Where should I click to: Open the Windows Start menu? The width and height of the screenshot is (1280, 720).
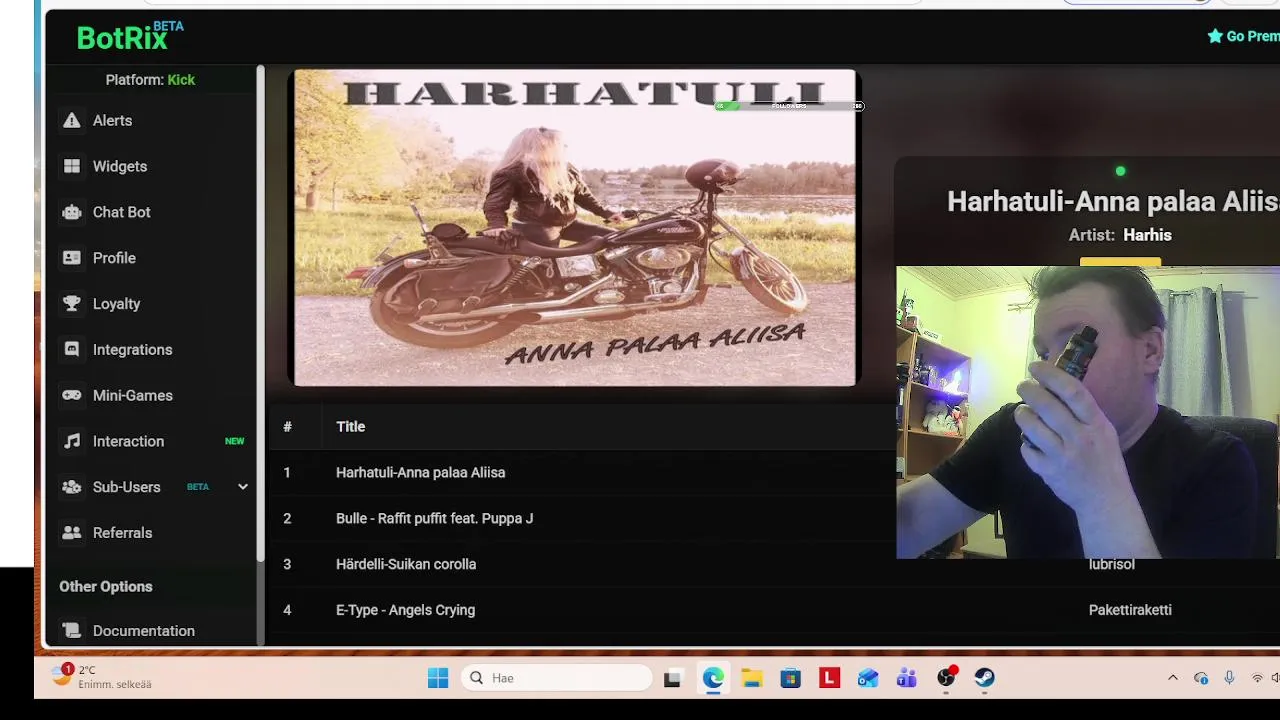coord(438,678)
